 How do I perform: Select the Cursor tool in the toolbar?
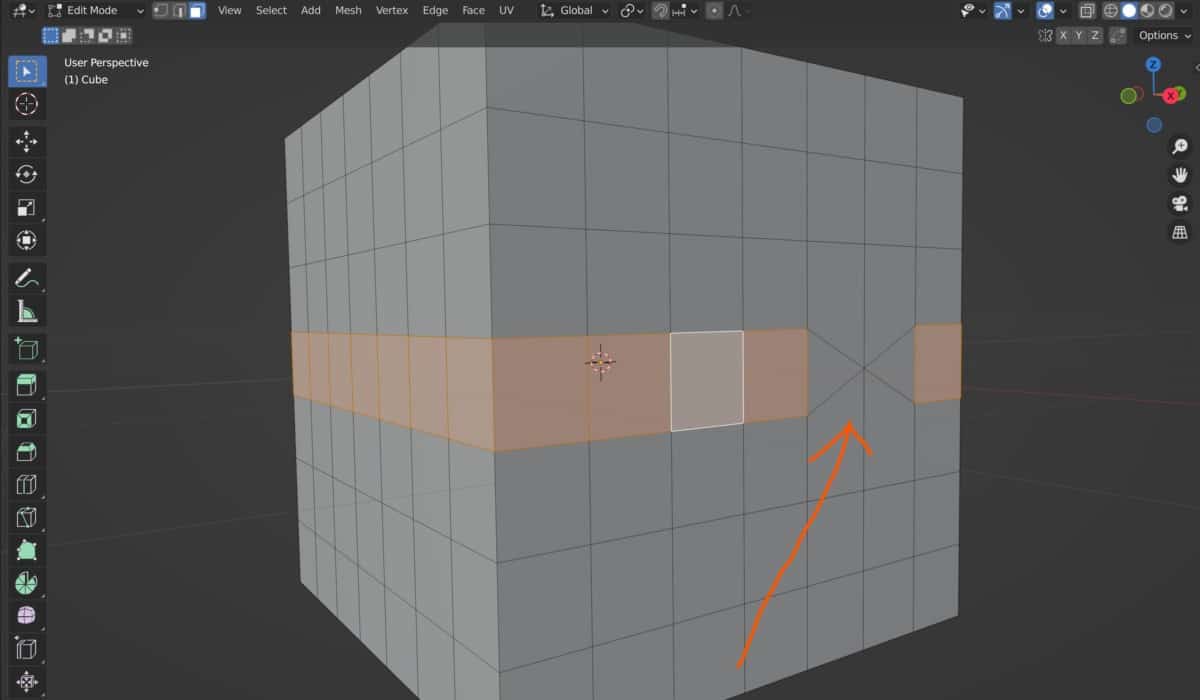click(x=27, y=104)
